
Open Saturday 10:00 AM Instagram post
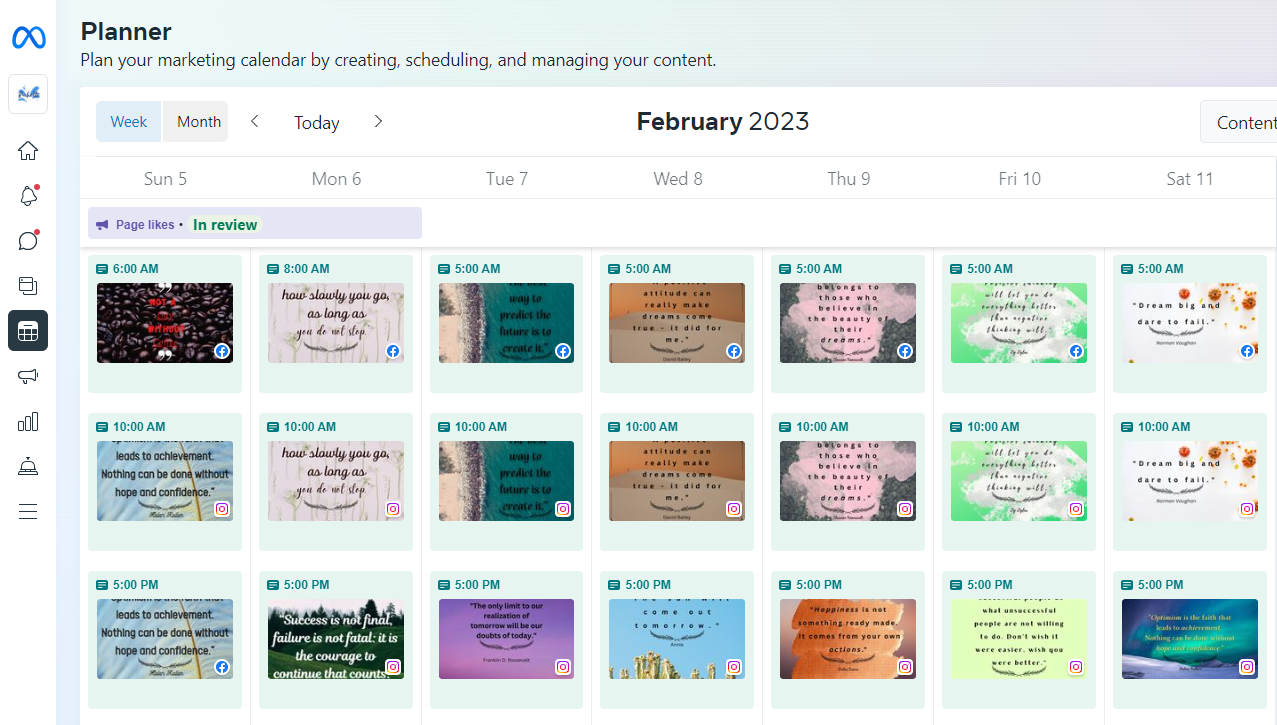(x=1190, y=481)
